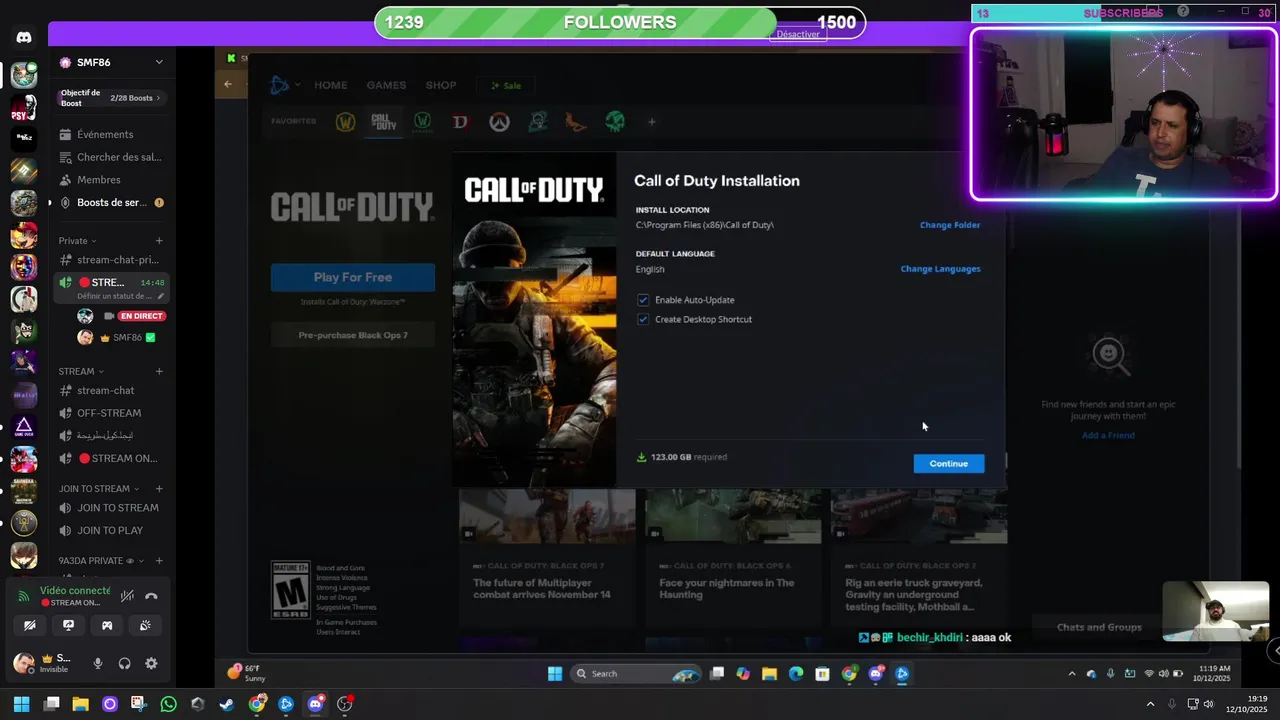1280x720 pixels.
Task: Open Steam from the outer taskbar
Action: pyautogui.click(x=227, y=704)
